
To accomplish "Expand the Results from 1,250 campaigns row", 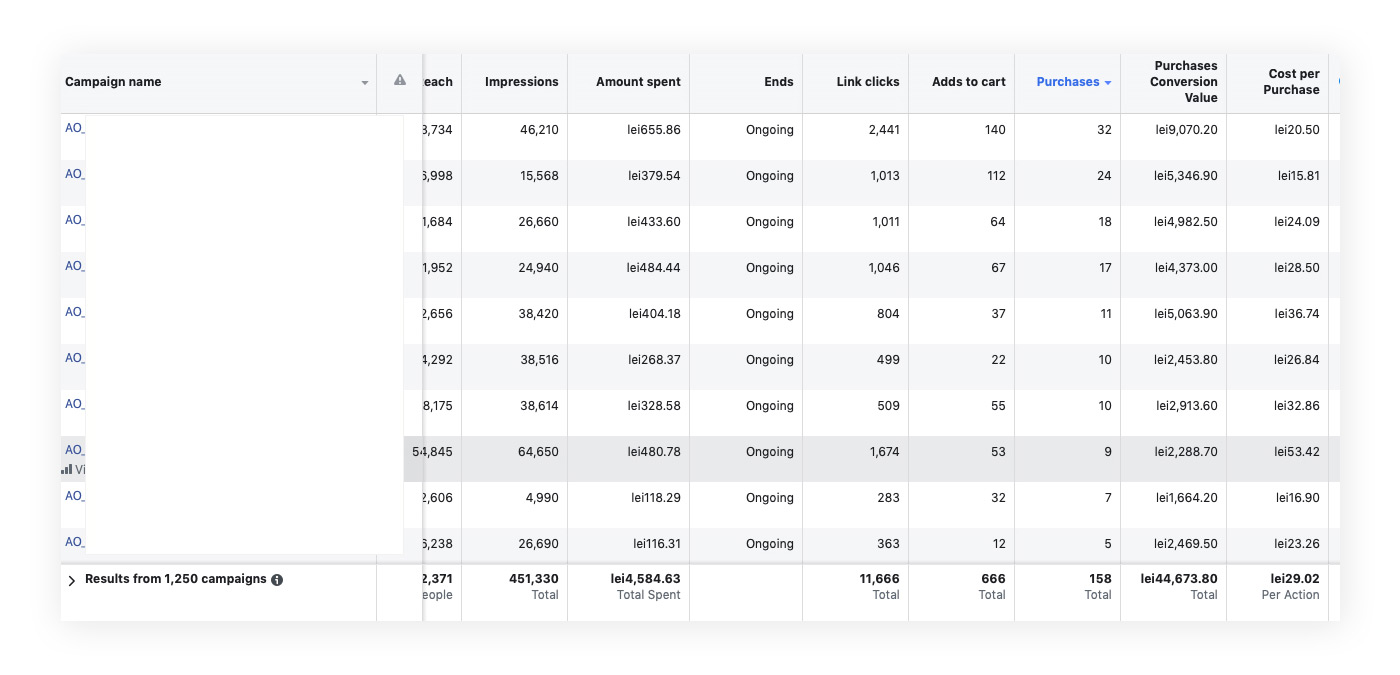I will [71, 580].
